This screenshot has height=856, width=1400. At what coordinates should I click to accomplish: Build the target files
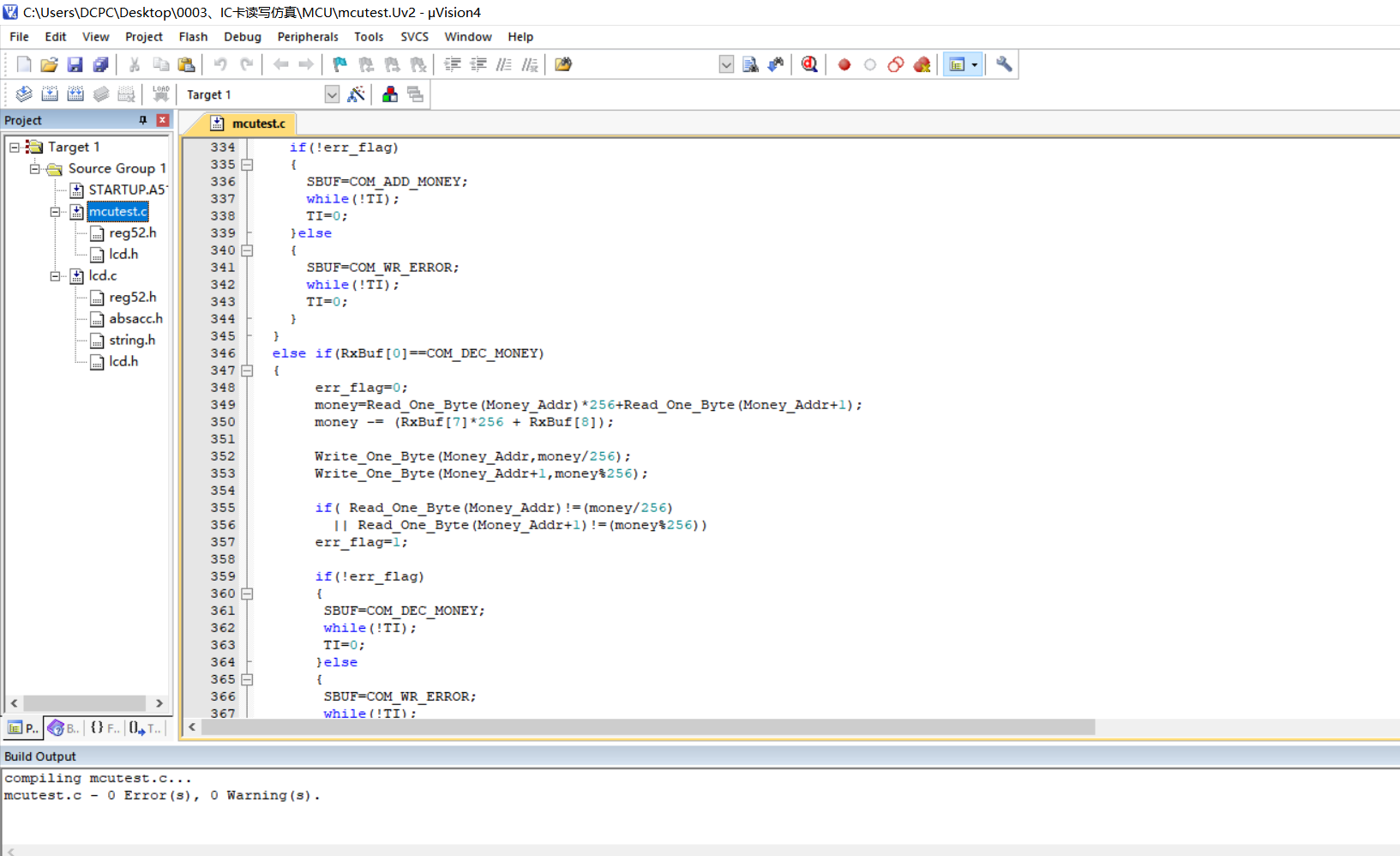pos(50,94)
